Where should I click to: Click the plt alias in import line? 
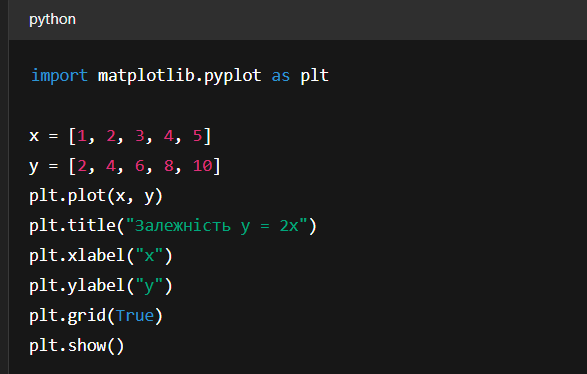click(x=314, y=76)
